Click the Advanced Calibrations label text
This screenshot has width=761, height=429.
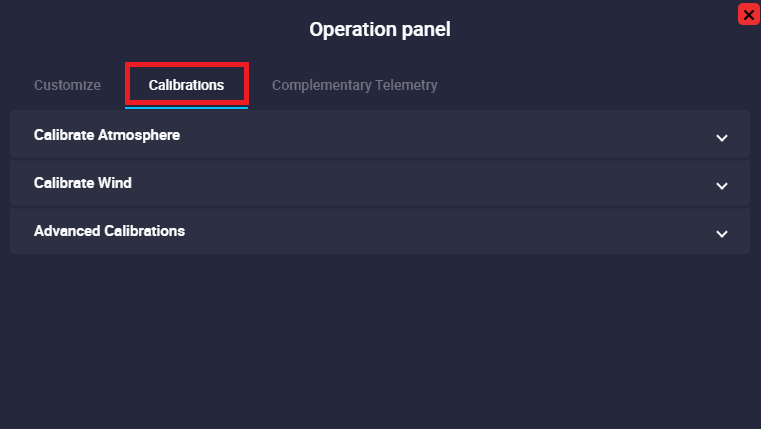coord(109,231)
